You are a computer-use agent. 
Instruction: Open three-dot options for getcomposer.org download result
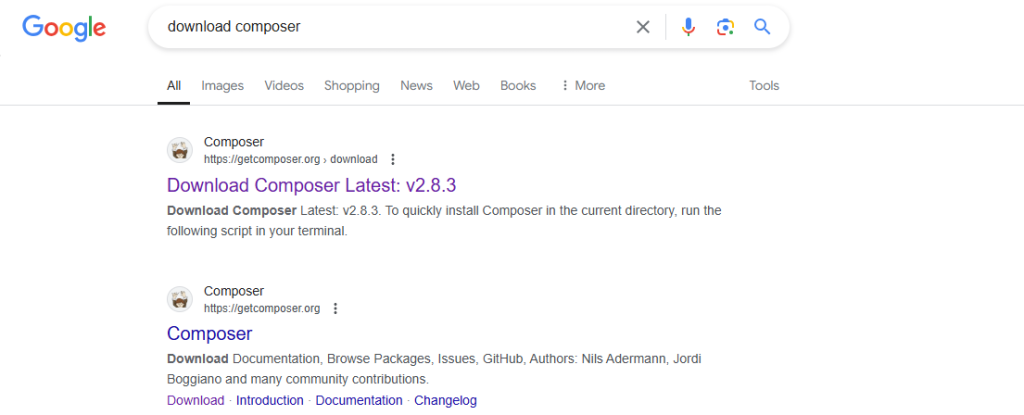coord(393,159)
